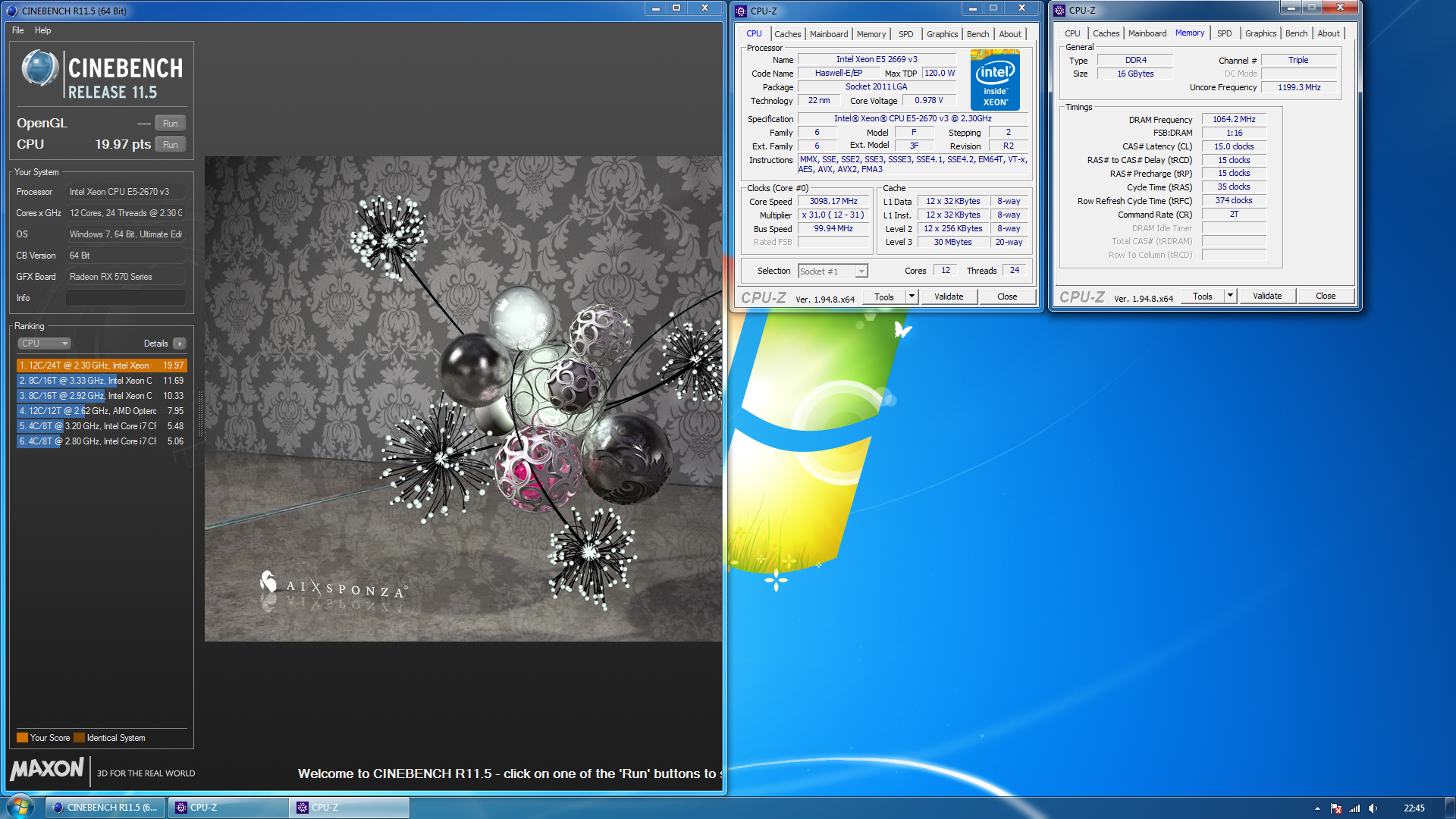Screen dimensions: 1456x819
Task: Select ranking entry 4C/8T @ 3.20 GHz
Action: click(x=101, y=426)
